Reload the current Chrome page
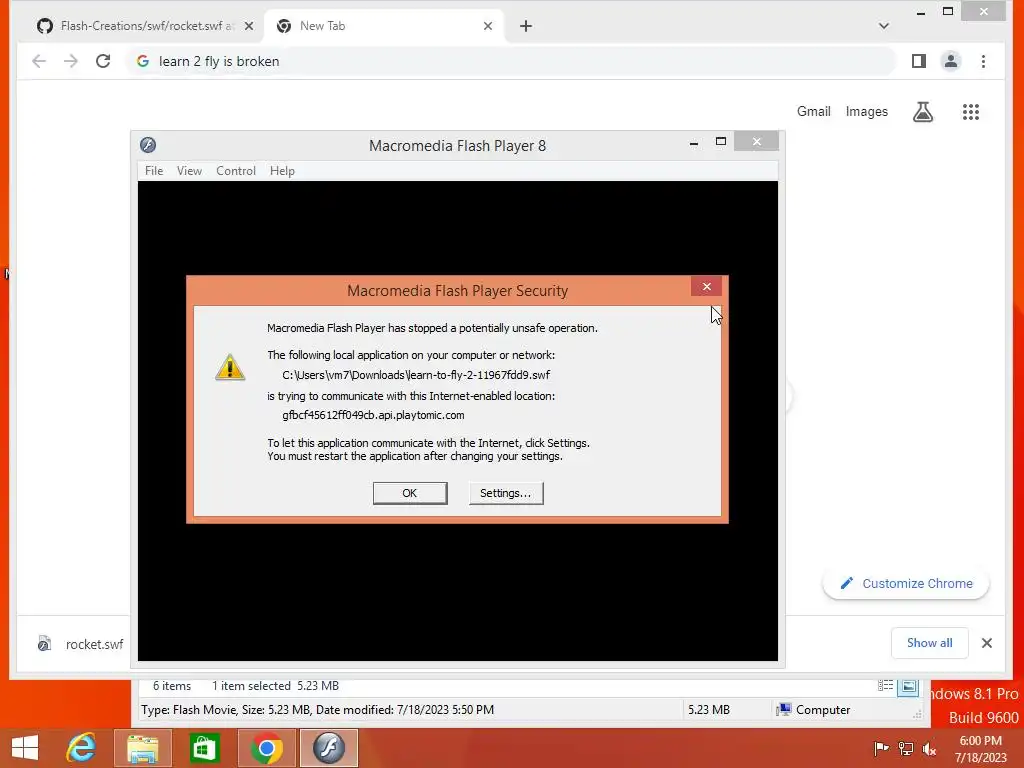The height and width of the screenshot is (768, 1024). click(x=103, y=61)
